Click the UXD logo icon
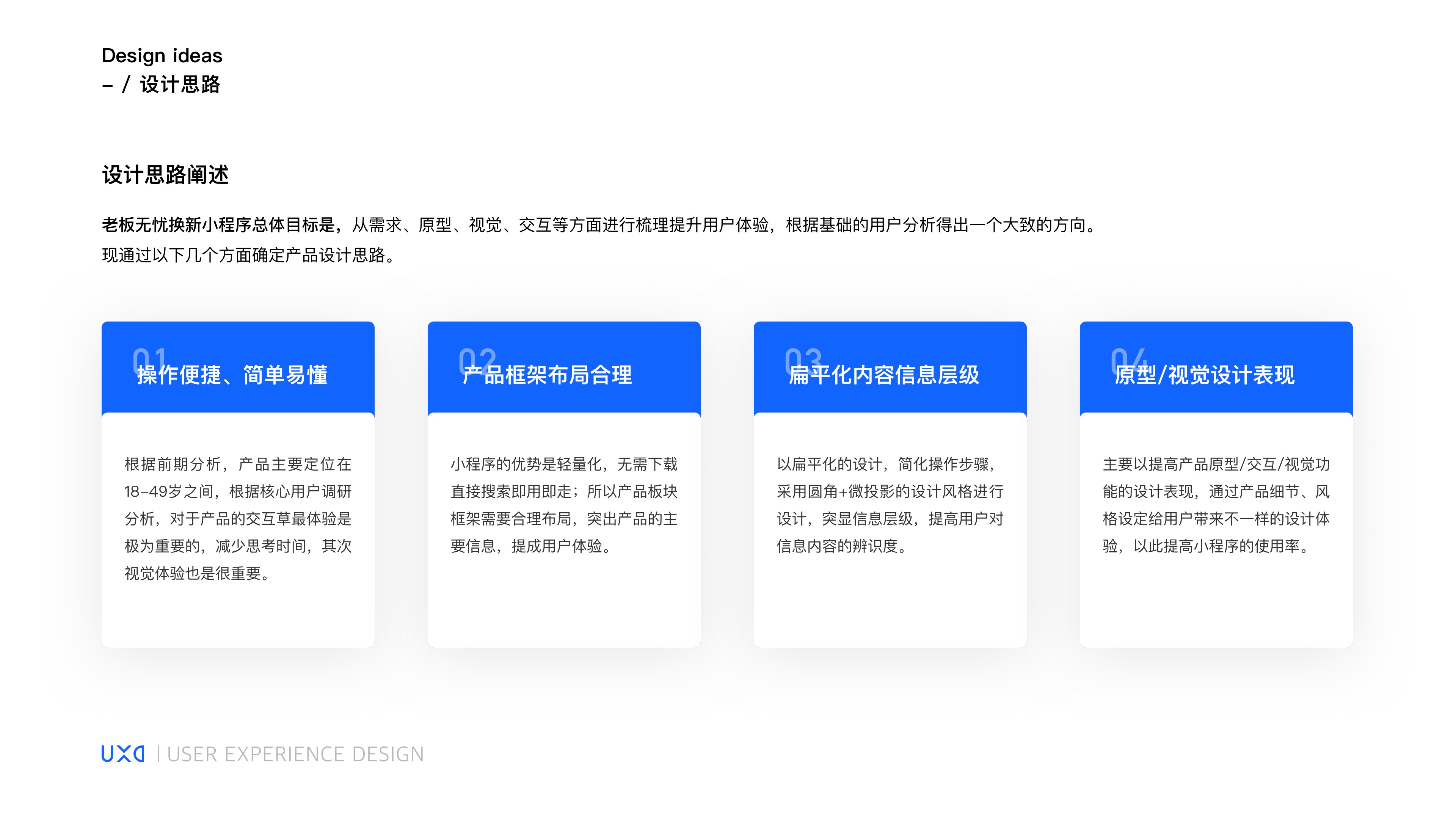 click(122, 754)
